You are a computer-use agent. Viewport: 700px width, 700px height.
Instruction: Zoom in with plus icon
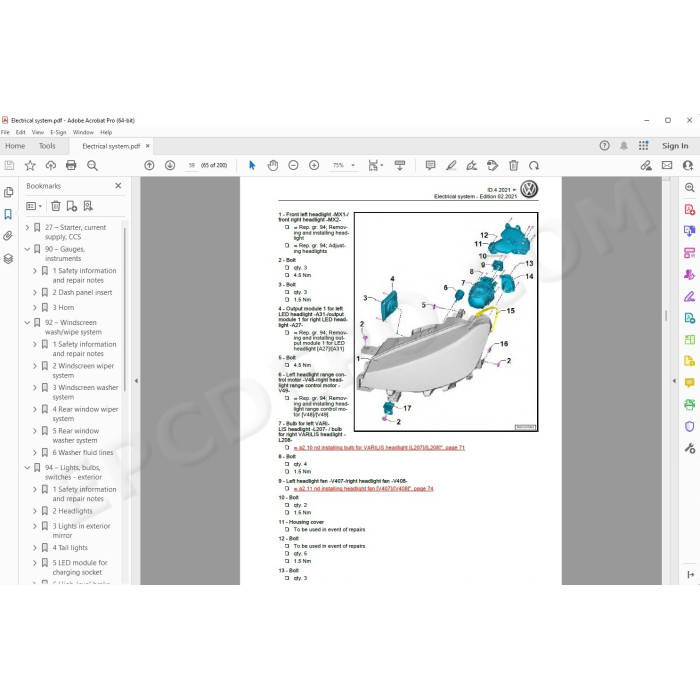[x=314, y=166]
